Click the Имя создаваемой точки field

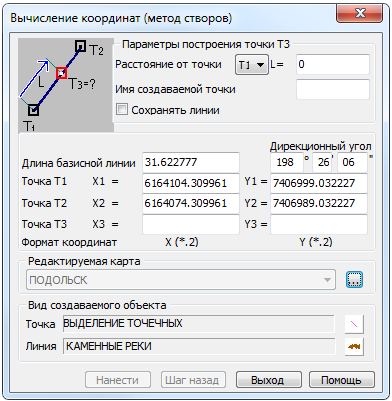[x=333, y=89]
